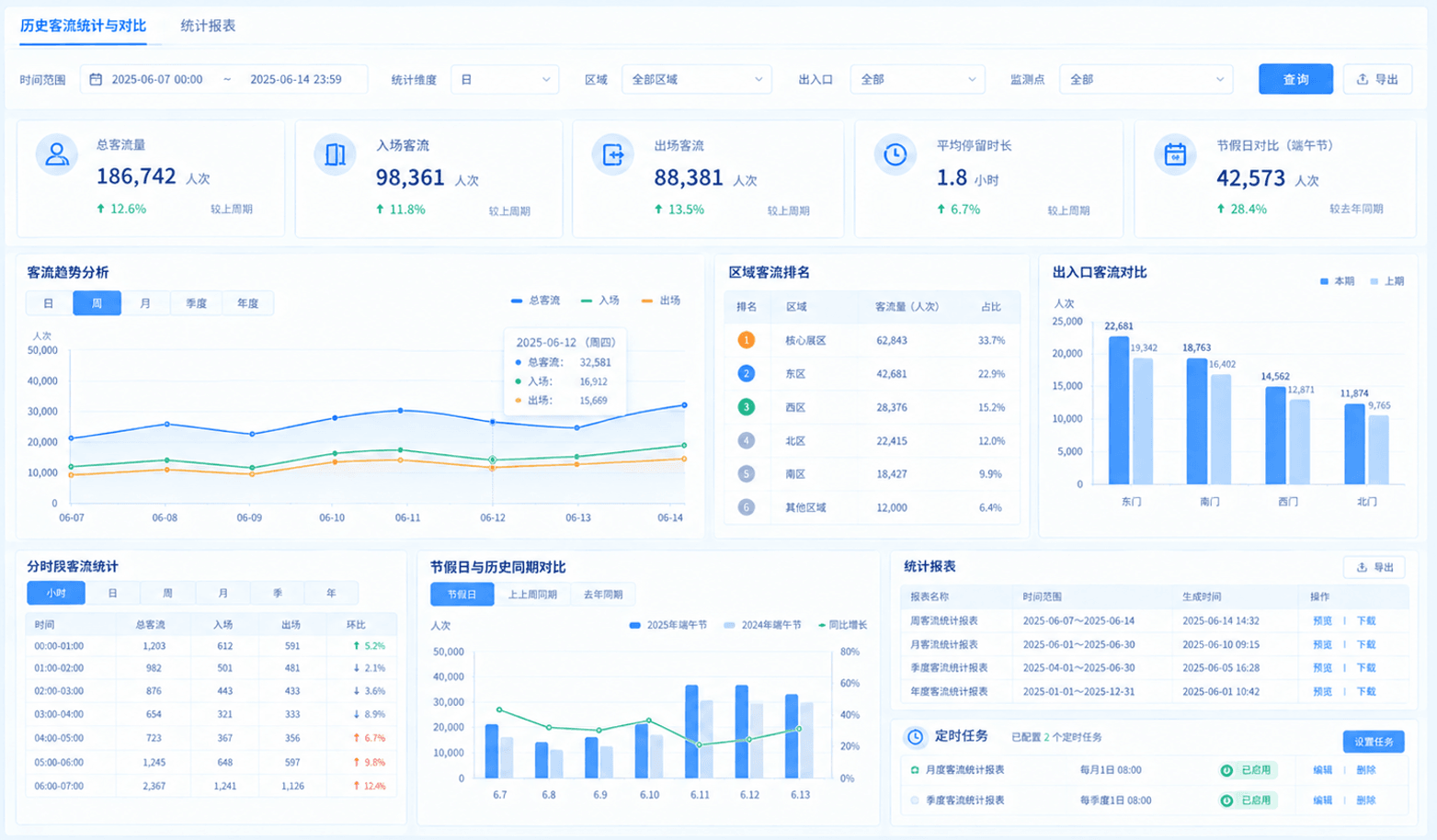
Task: Preview the 周客流统计报表 report
Action: point(1322,621)
